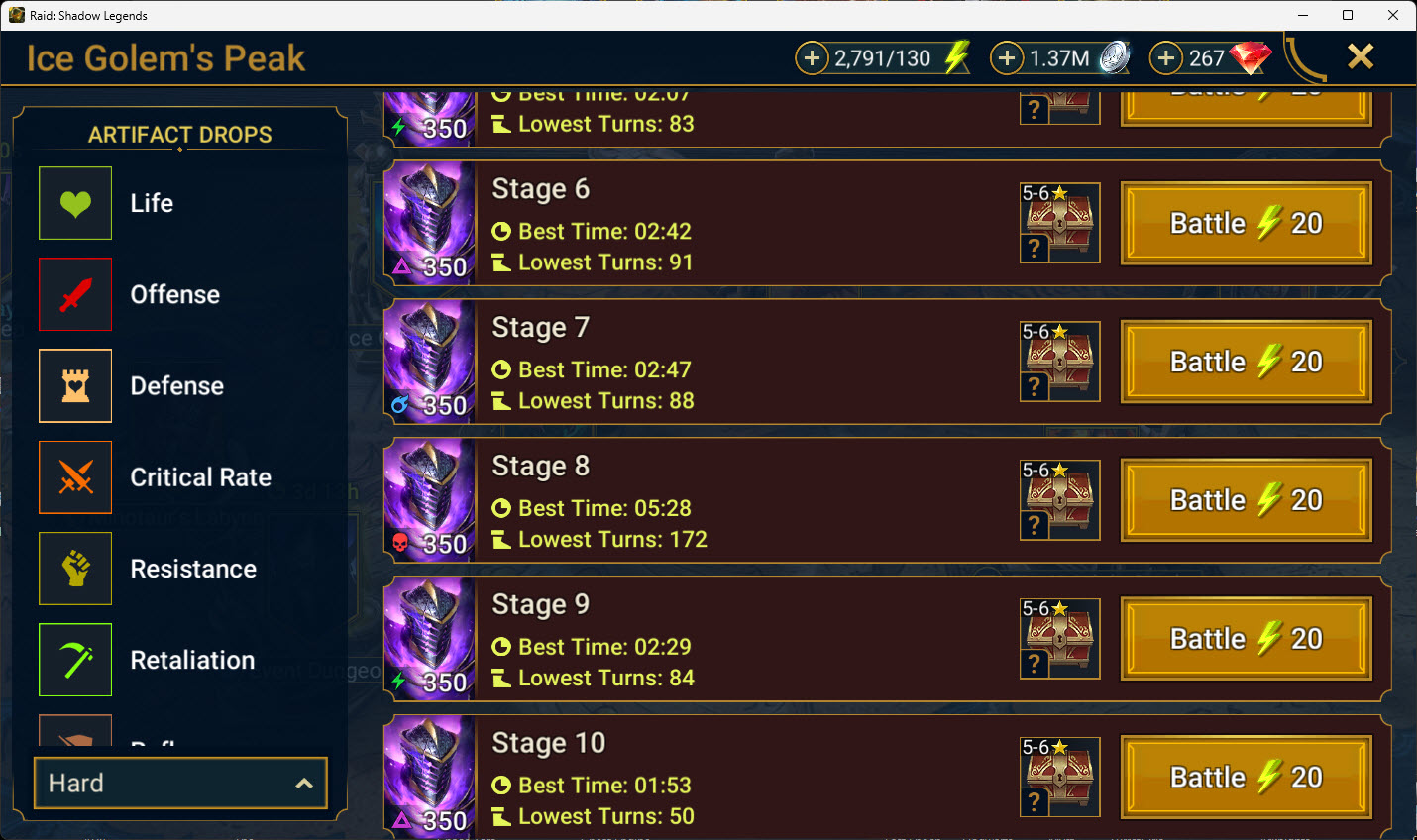This screenshot has width=1417, height=840.
Task: Open the Hard difficulty dropdown
Action: (180, 783)
